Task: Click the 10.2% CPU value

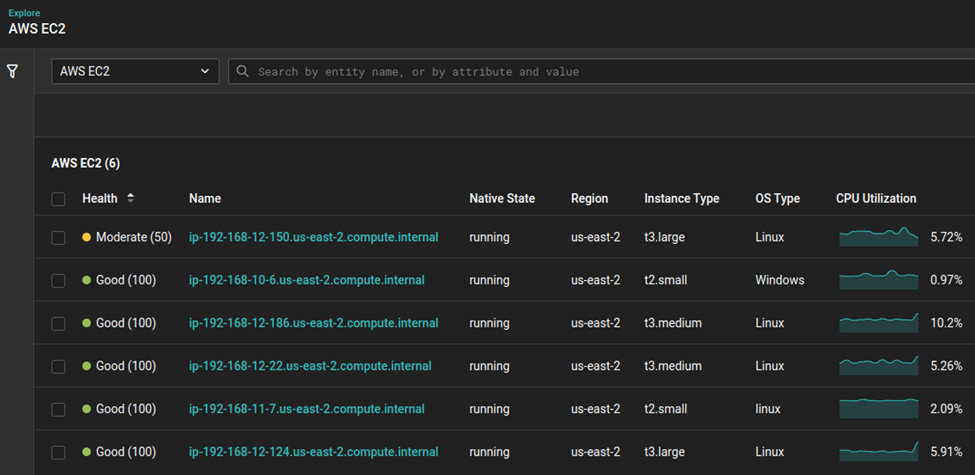Action: (946, 323)
